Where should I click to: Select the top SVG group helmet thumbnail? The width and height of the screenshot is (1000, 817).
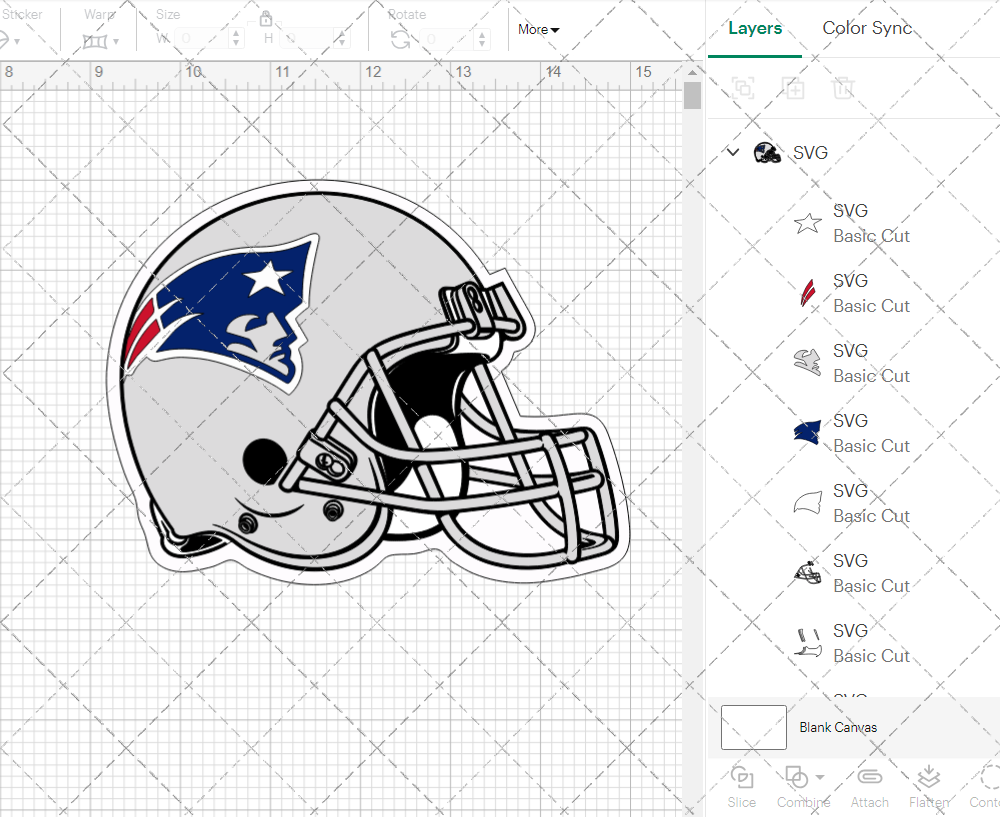pyautogui.click(x=767, y=152)
